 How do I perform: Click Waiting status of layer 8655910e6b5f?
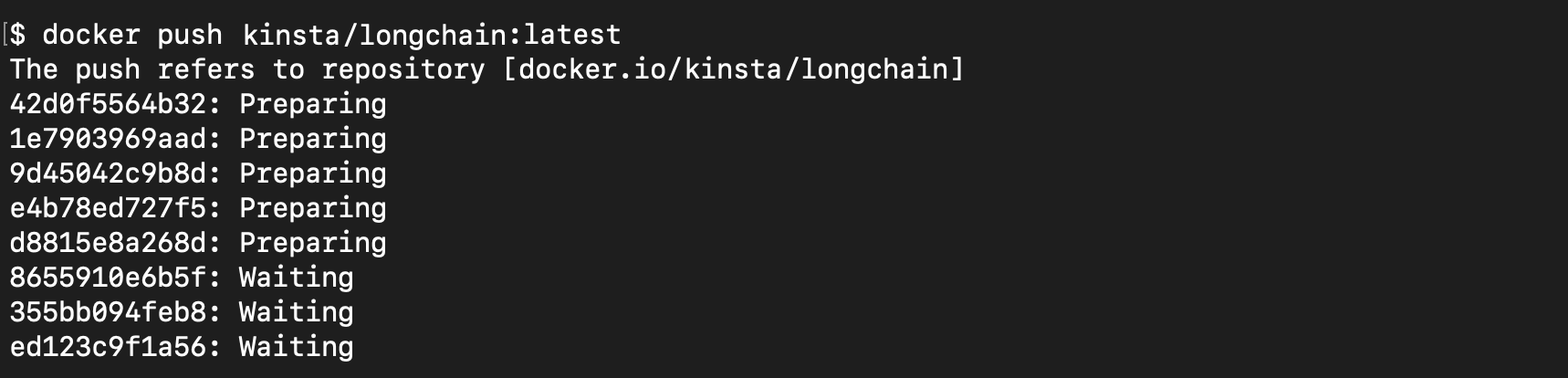[297, 278]
